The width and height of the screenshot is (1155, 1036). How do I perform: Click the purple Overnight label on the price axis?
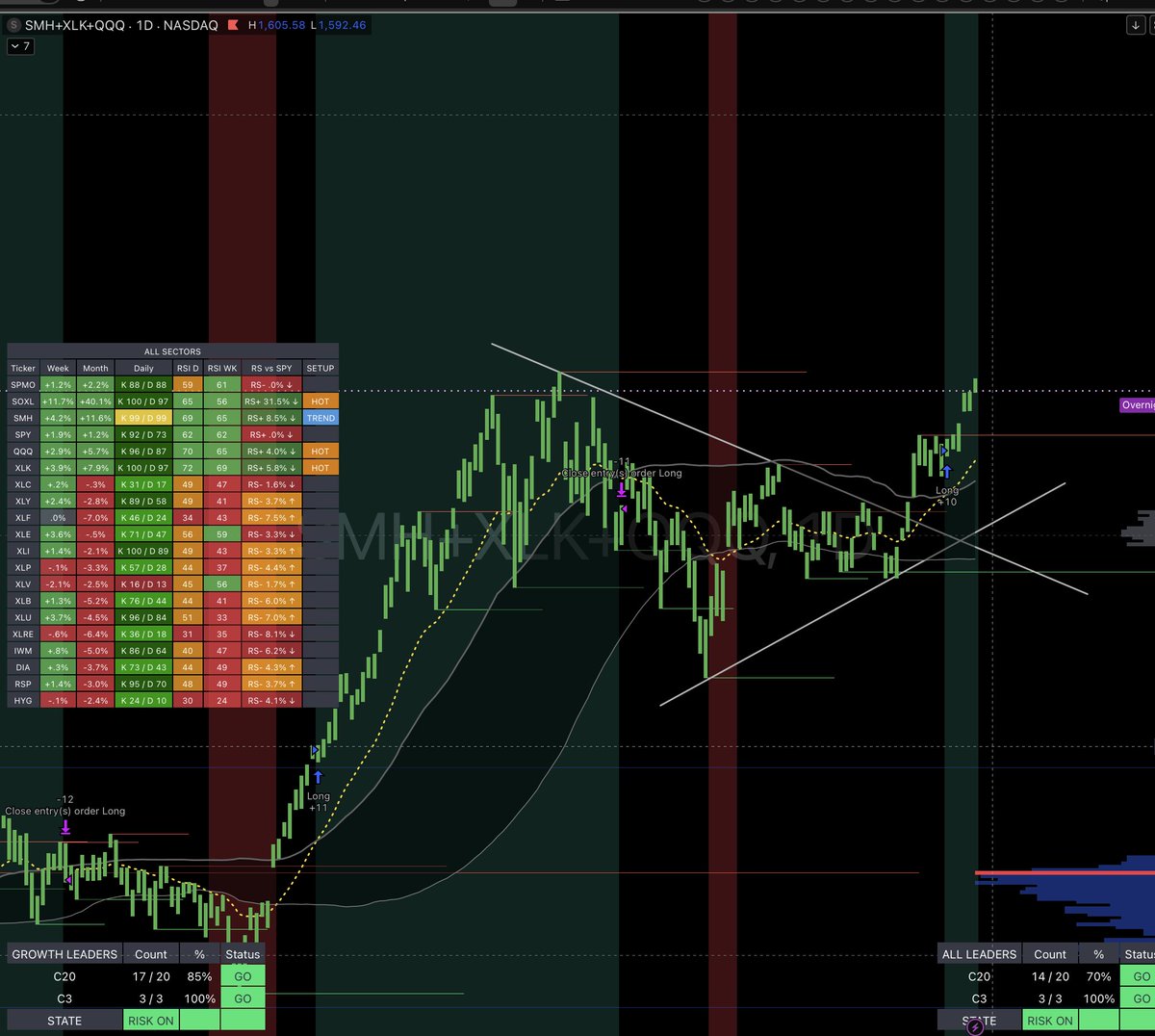coord(1138,405)
